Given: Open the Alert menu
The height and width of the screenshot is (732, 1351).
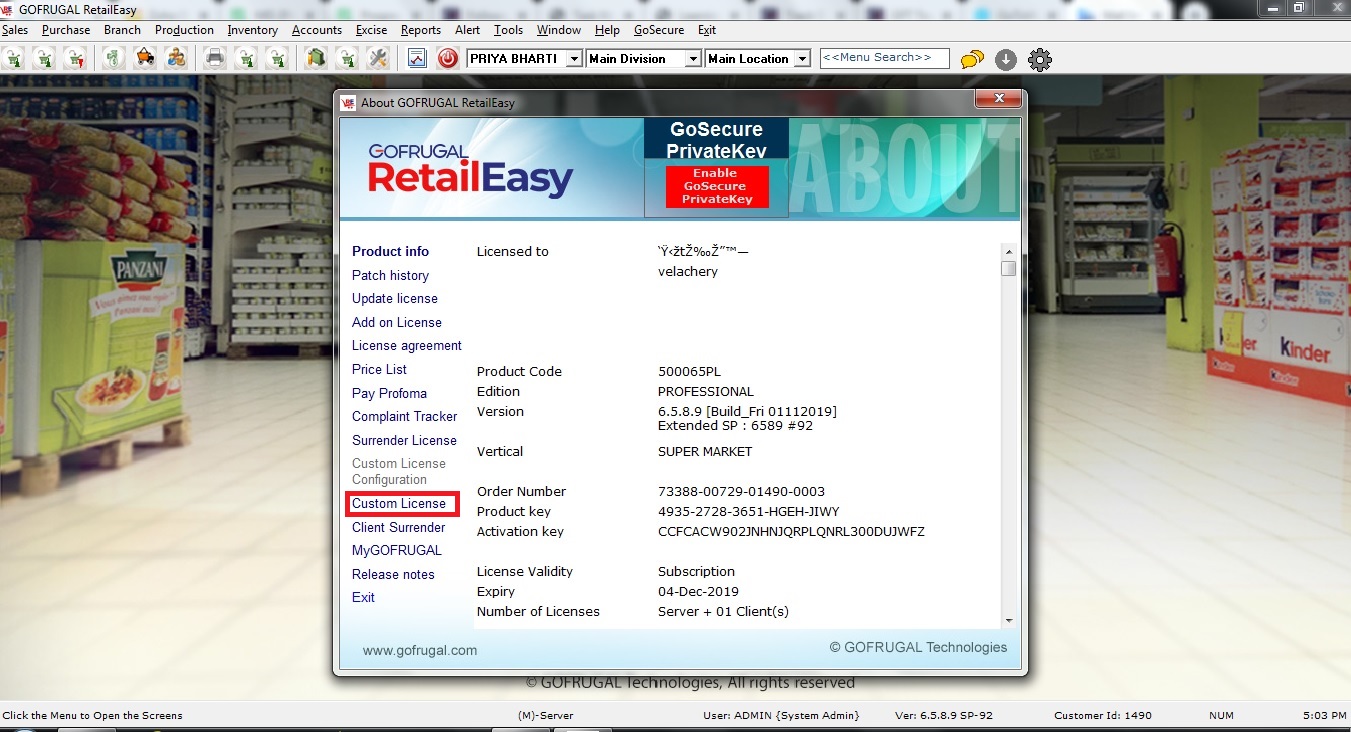Looking at the screenshot, I should pos(468,30).
